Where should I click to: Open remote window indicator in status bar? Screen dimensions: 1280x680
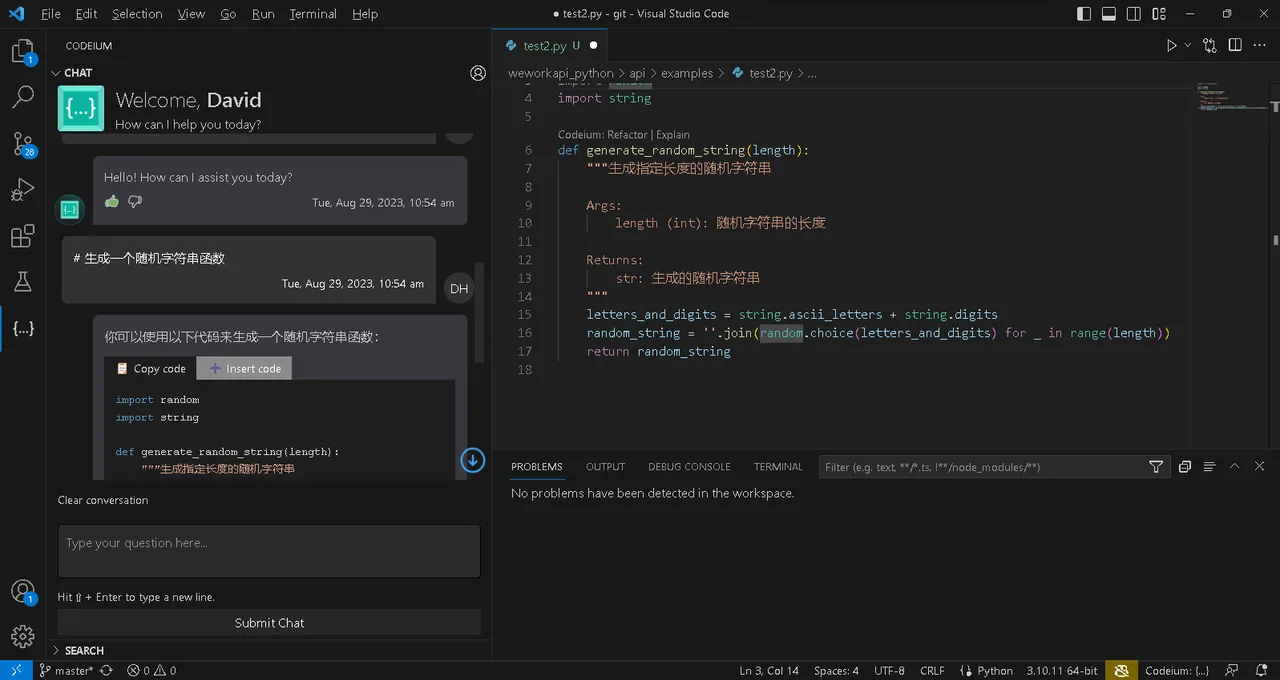point(15,671)
